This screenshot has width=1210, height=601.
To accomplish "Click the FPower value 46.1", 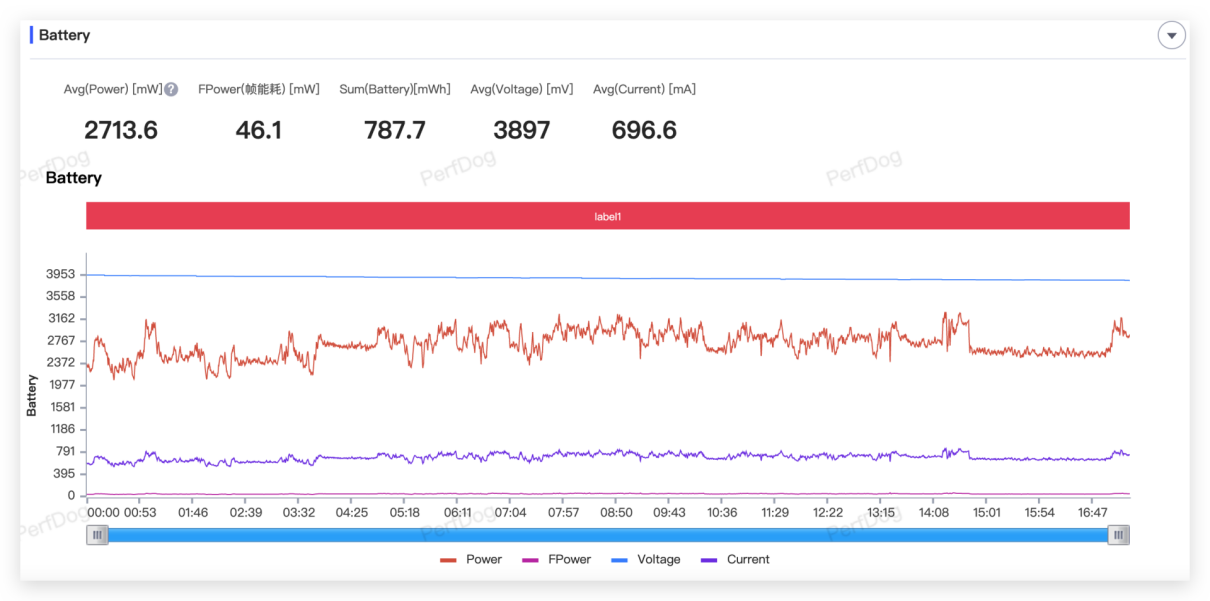I will [259, 130].
